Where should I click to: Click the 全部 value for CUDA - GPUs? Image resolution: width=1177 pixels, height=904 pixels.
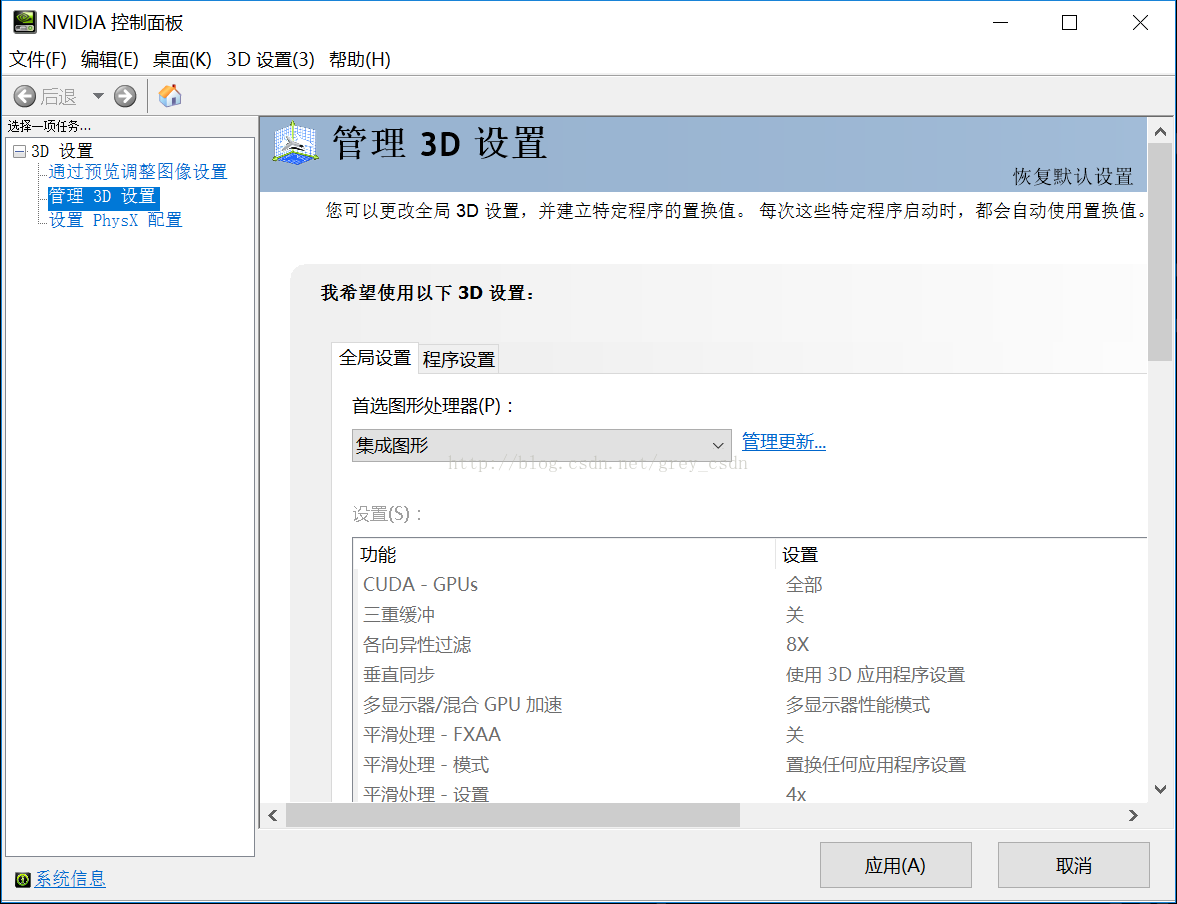click(x=804, y=584)
